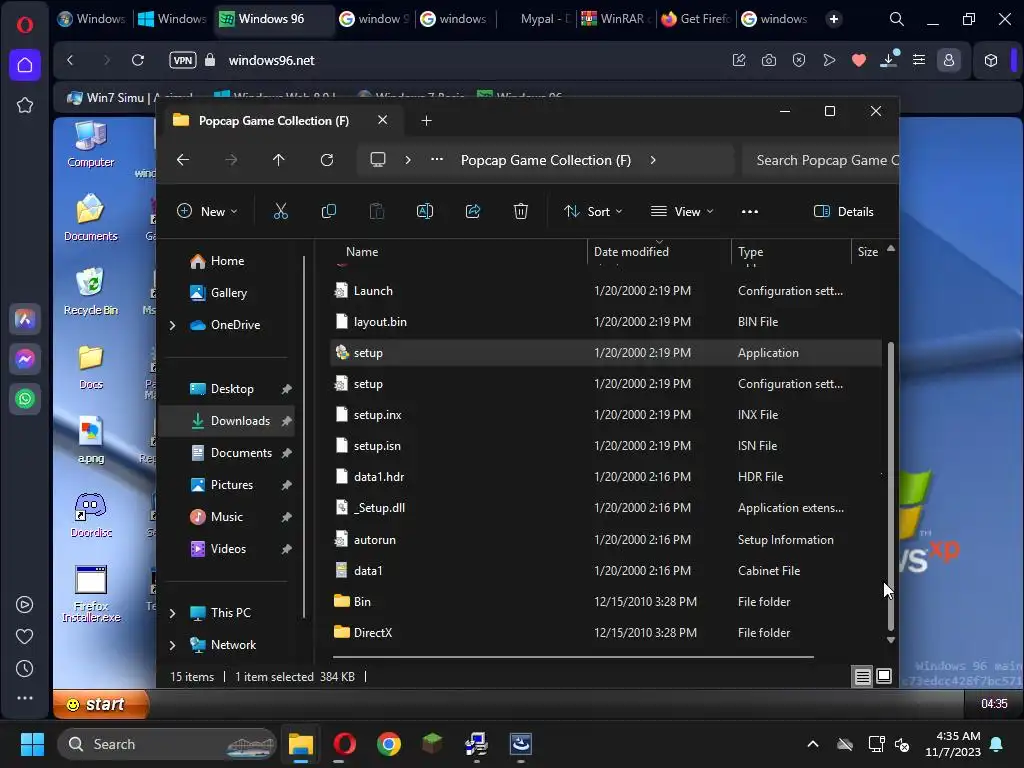Open WhatsApp in Opera sidebar

pos(25,398)
